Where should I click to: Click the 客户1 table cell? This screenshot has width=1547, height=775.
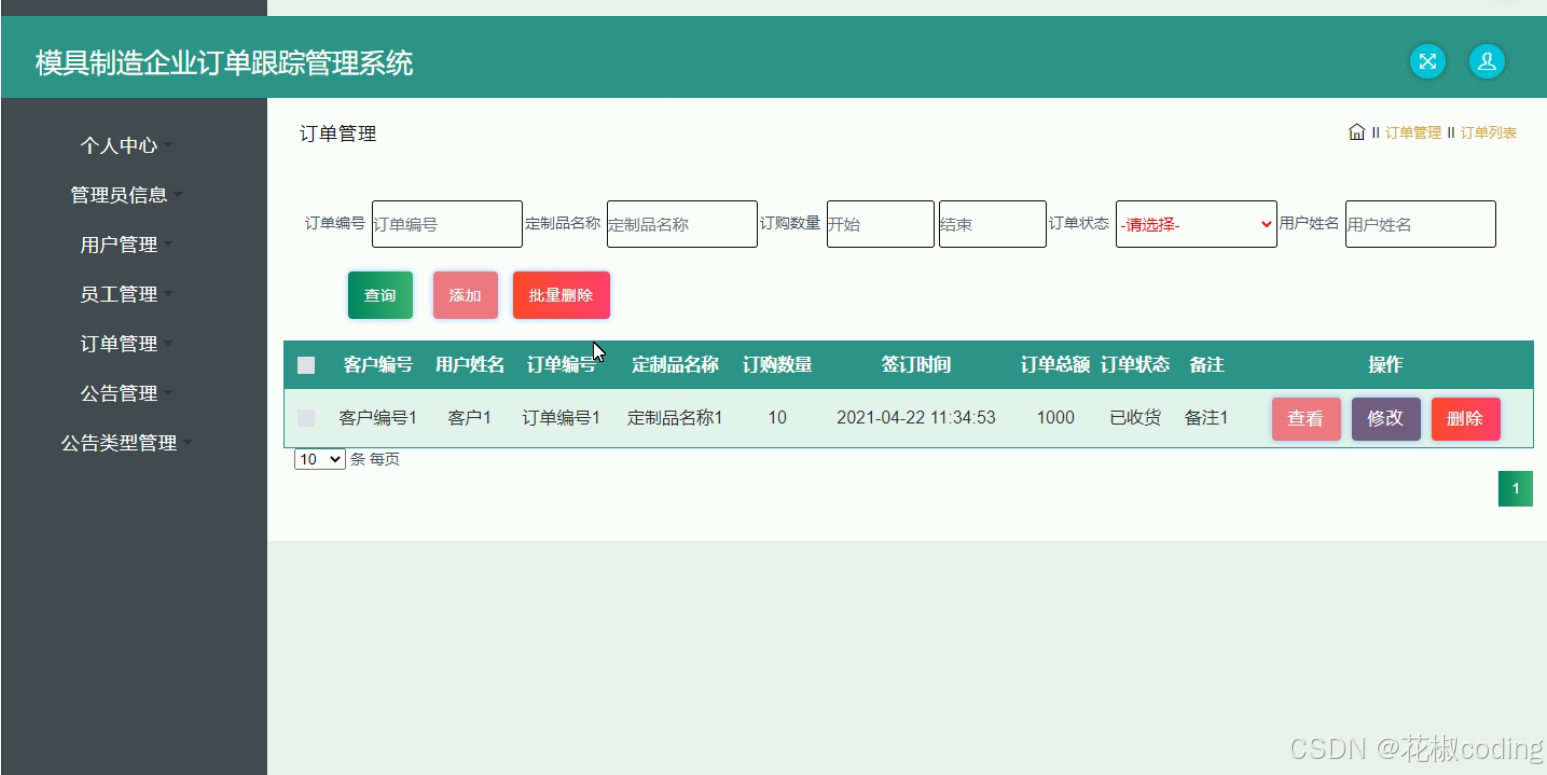(x=470, y=418)
